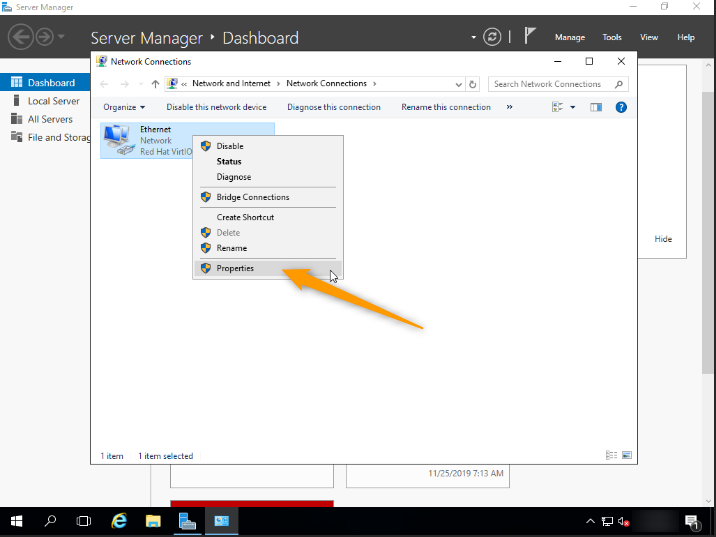716x537 pixels.
Task: Open File Explorer from the taskbar
Action: [x=153, y=521]
